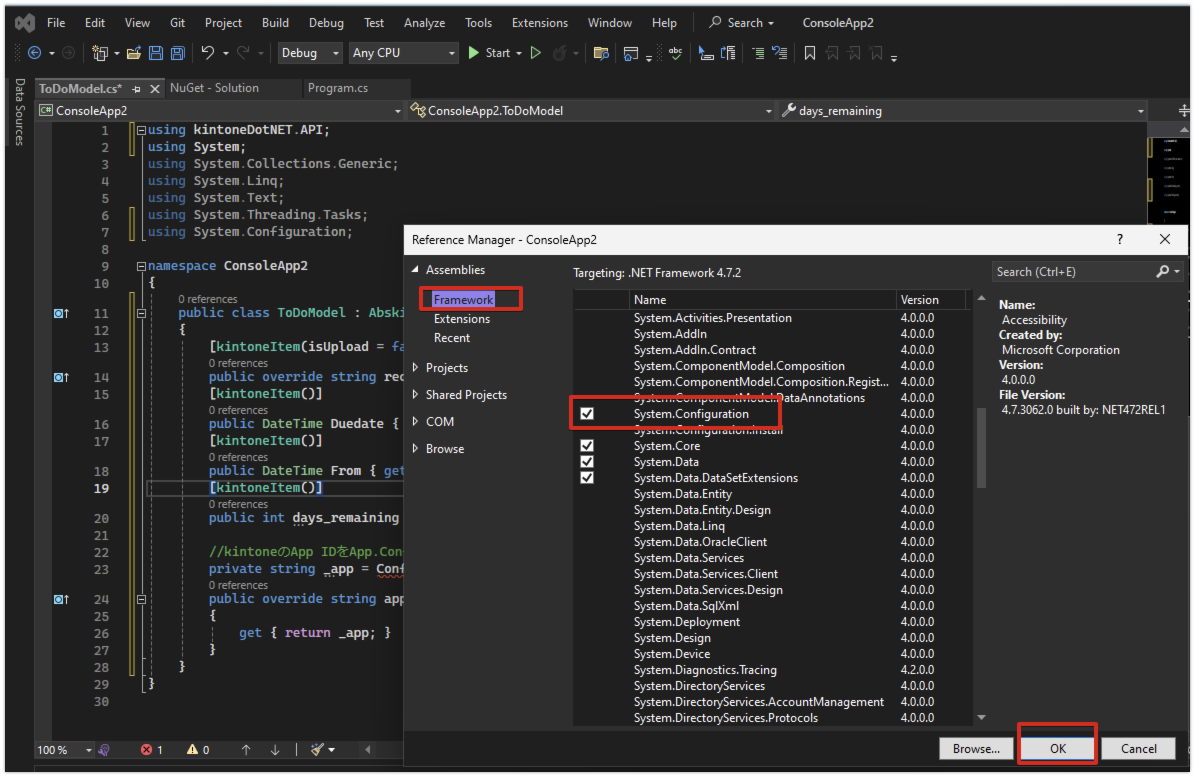Click the red error count indicator

tap(151, 749)
